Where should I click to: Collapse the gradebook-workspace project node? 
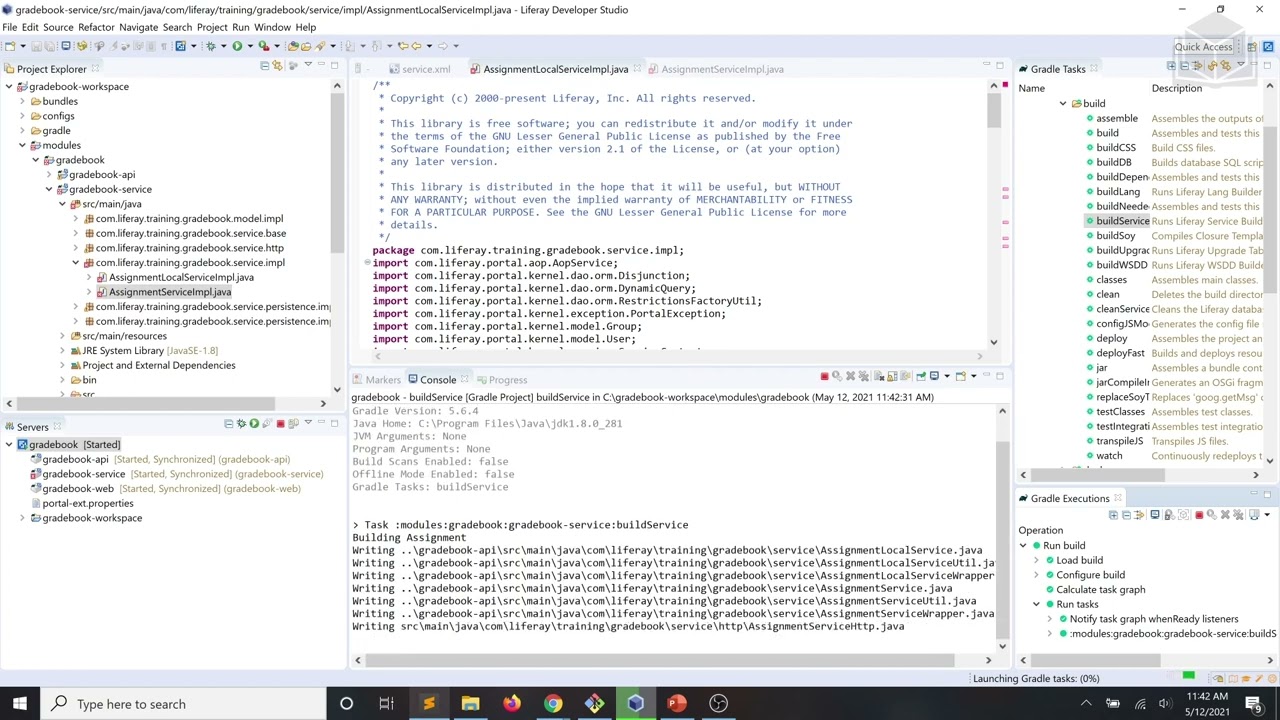9,87
